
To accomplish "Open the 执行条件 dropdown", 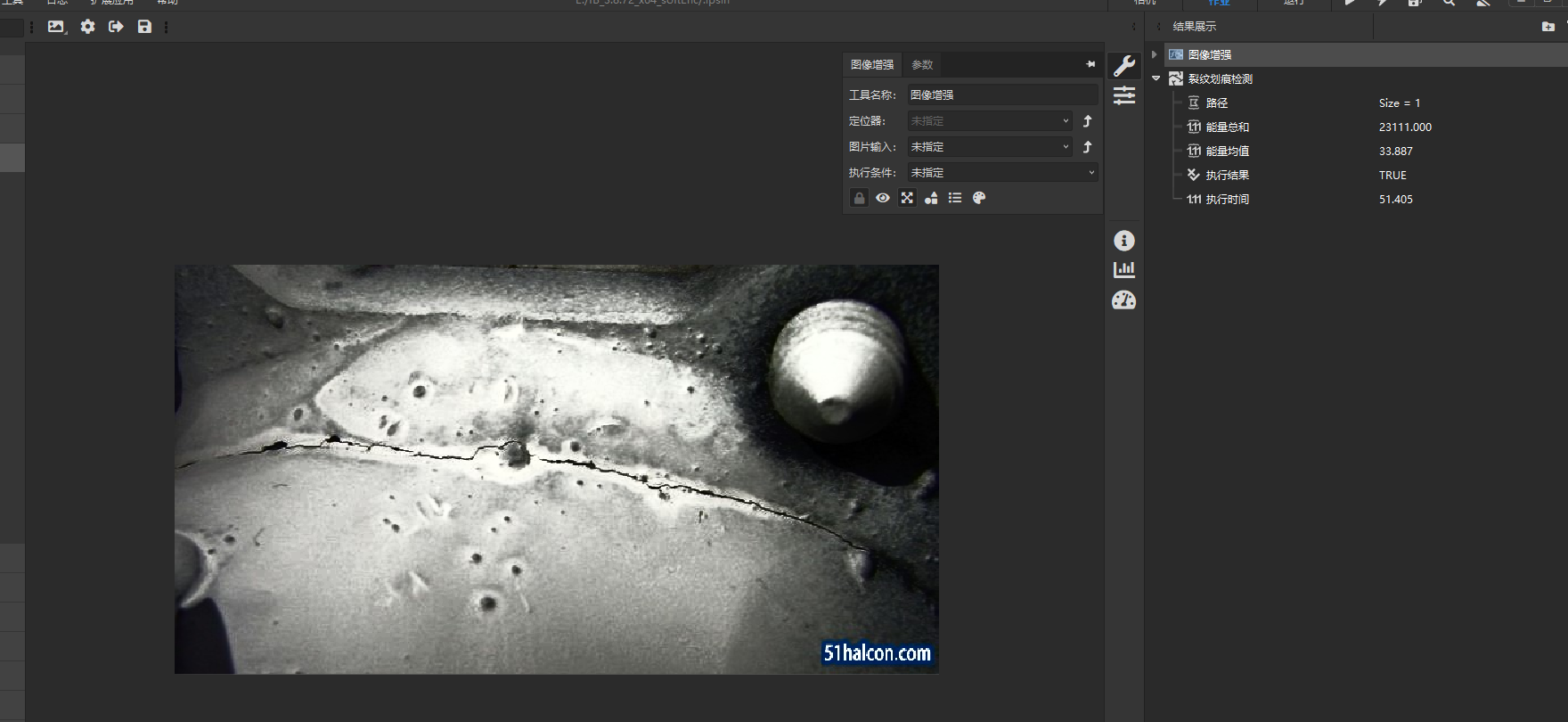I will coord(1001,173).
